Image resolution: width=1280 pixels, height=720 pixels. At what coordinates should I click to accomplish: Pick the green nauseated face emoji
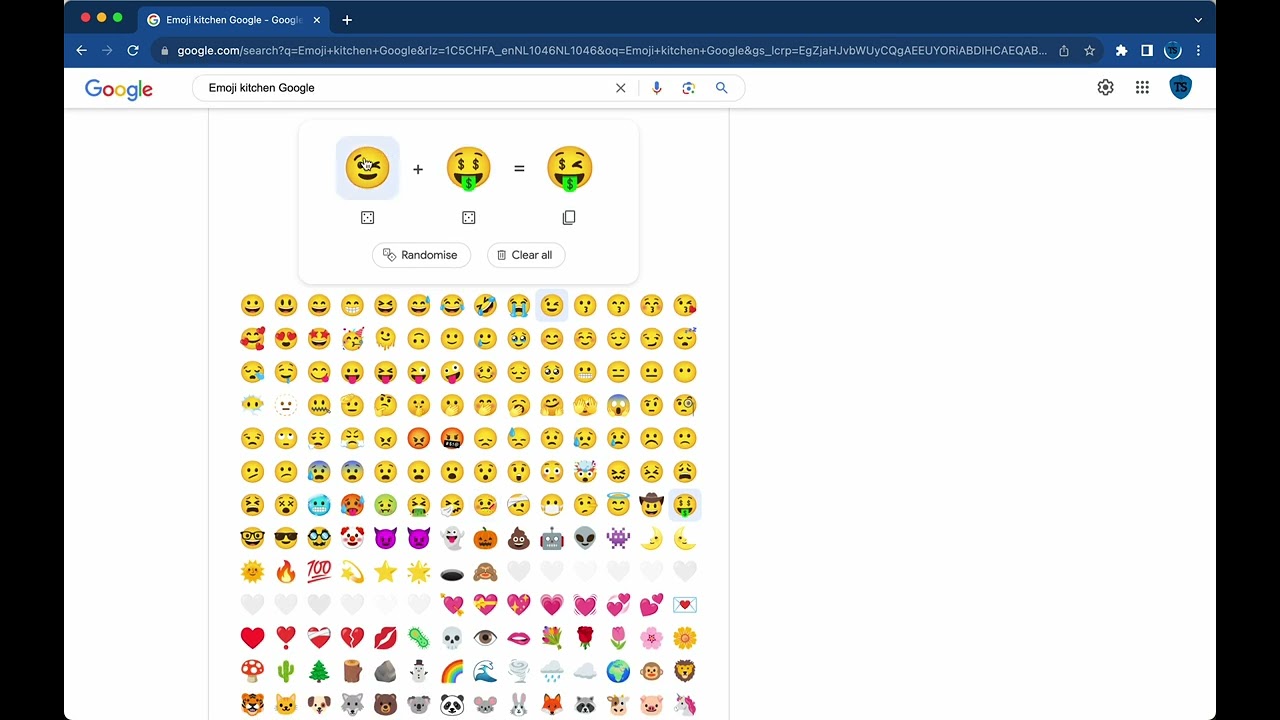tap(385, 505)
